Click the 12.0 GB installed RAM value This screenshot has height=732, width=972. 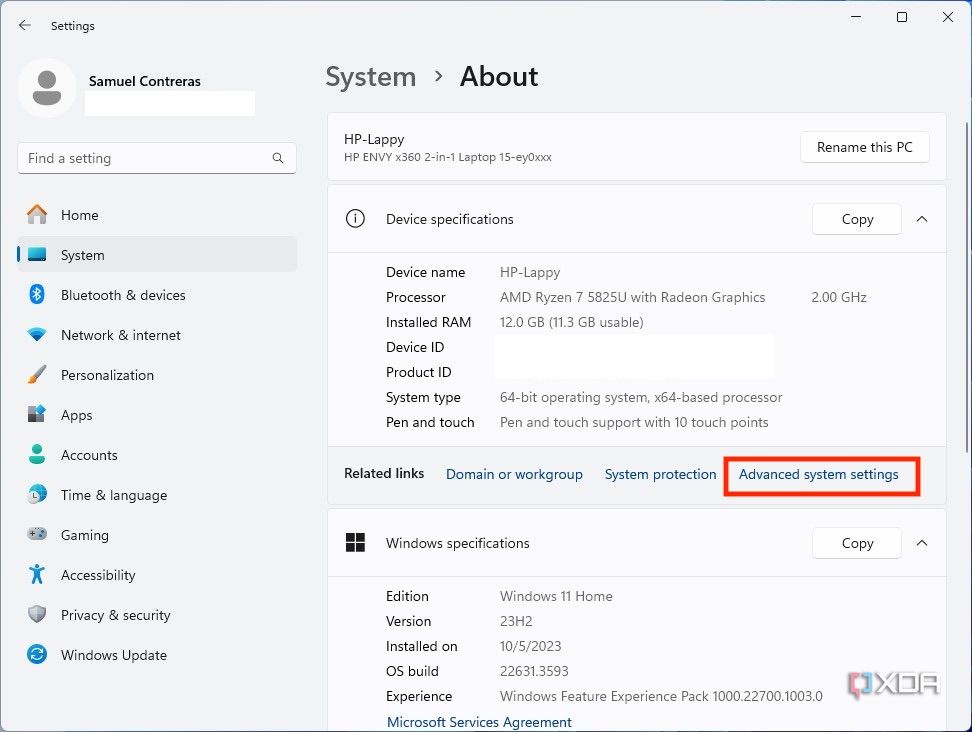(572, 322)
